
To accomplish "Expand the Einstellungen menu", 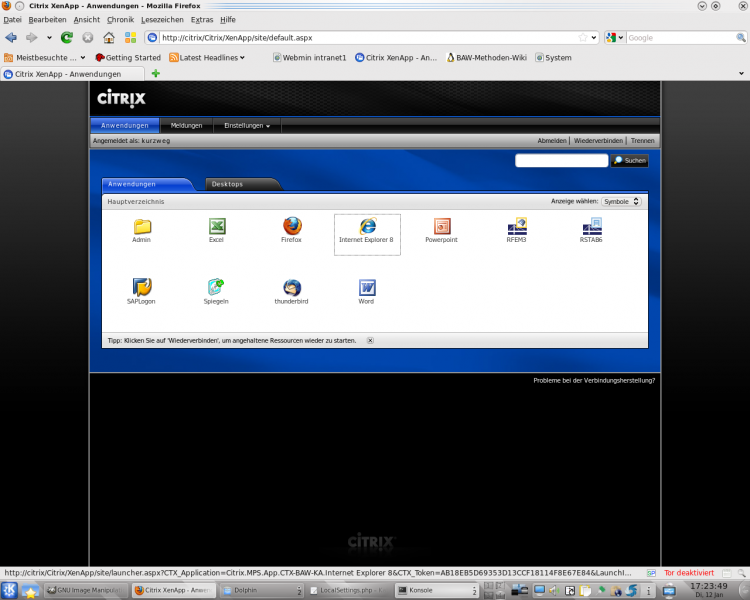I will pos(247,126).
